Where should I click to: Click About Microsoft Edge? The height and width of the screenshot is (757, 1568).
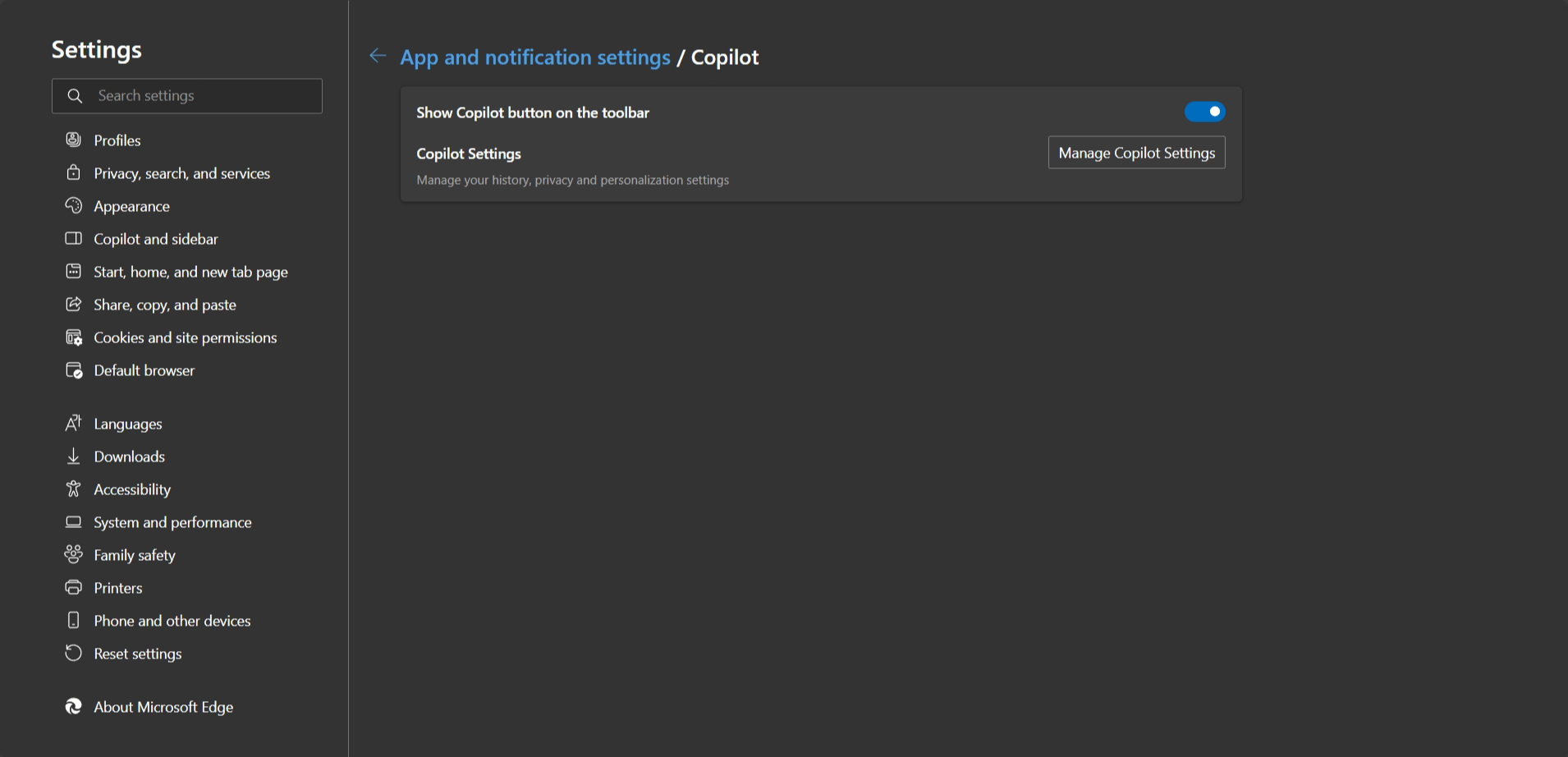coord(163,706)
